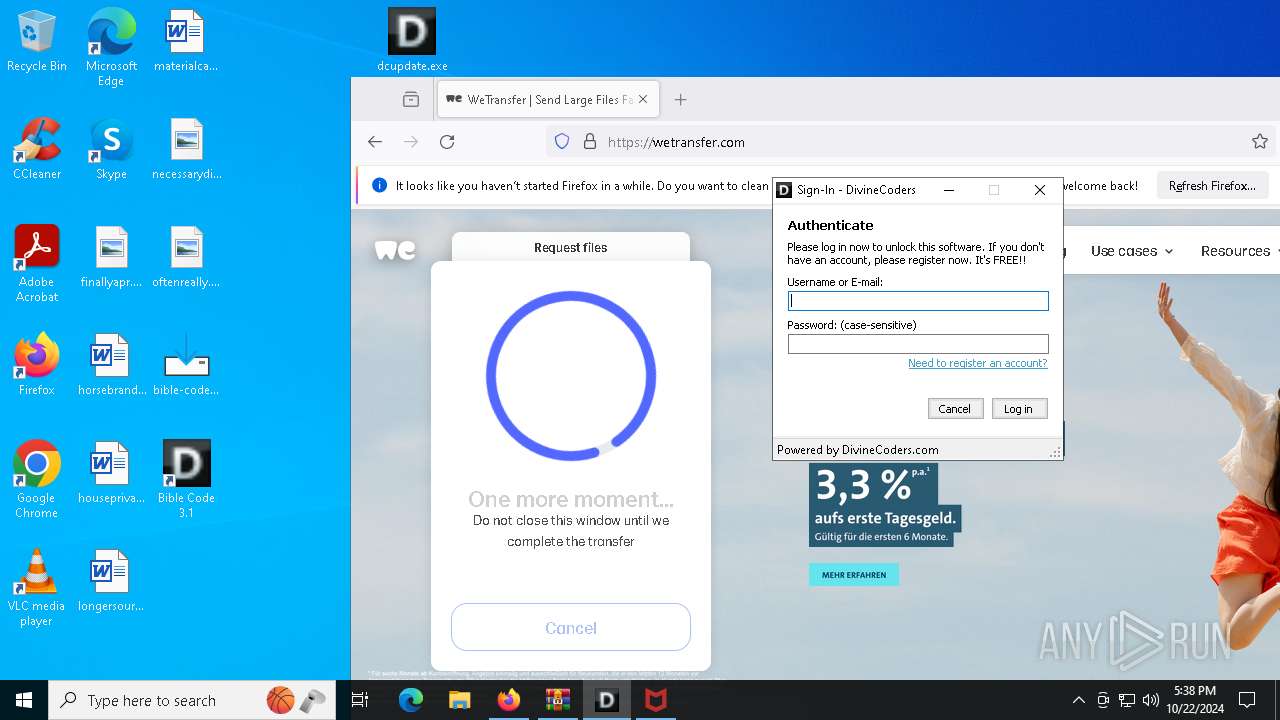Click the transfer progress circle
The width and height of the screenshot is (1280, 720).
pos(571,376)
